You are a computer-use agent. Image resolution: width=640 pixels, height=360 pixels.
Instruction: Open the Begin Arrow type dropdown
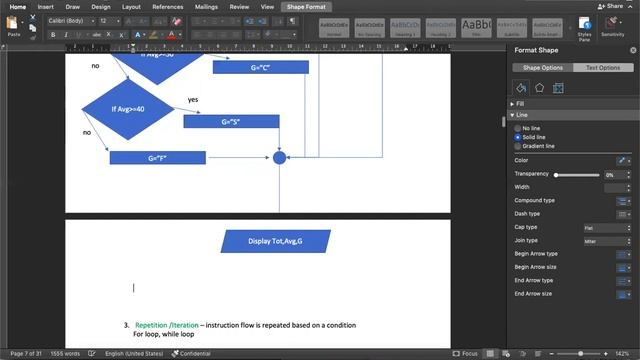point(624,254)
